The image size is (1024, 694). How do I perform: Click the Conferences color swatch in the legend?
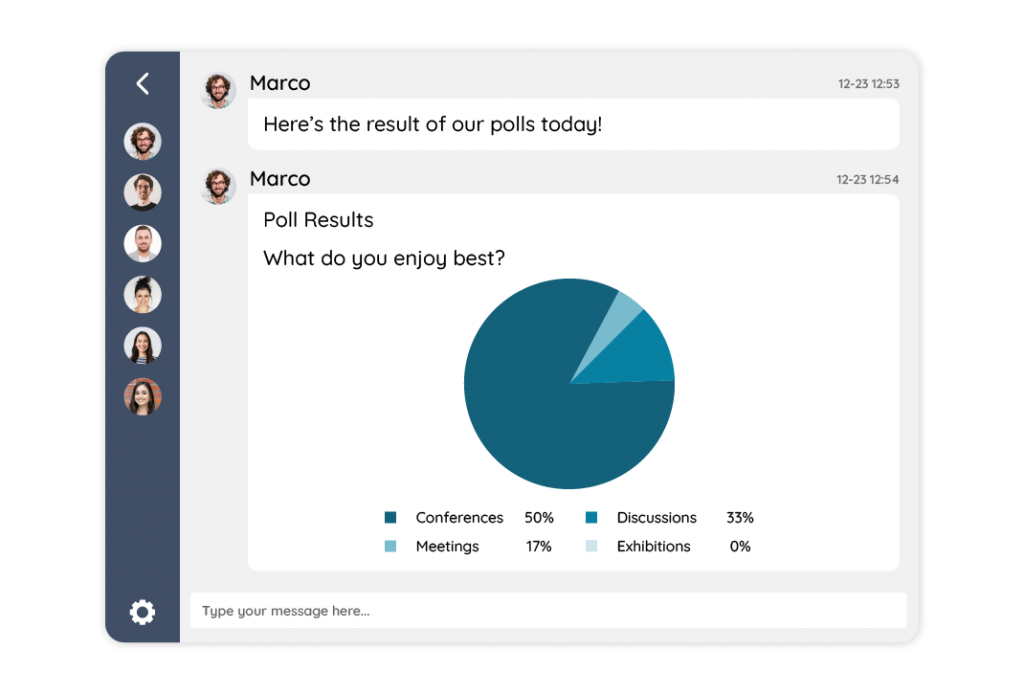tap(391, 518)
